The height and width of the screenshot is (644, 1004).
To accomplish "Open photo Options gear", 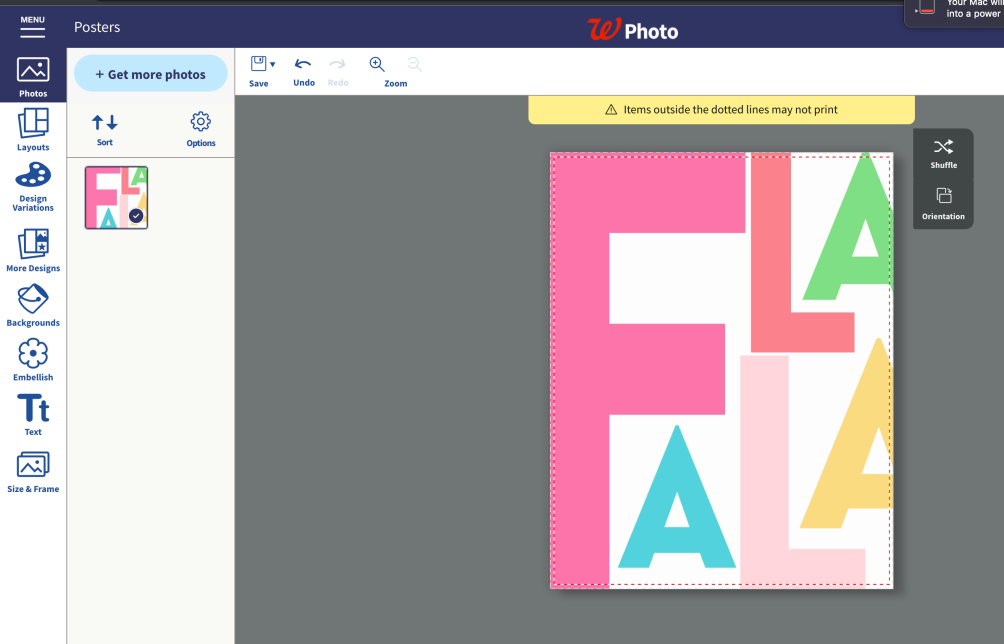I will [200, 129].
